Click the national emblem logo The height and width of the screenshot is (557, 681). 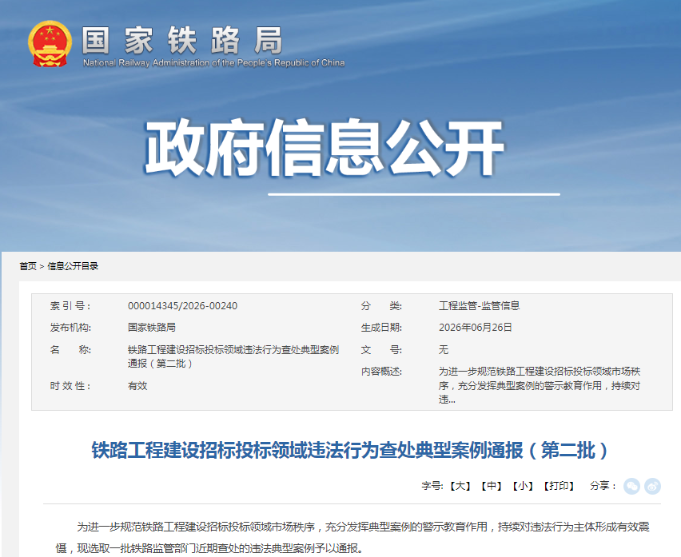(x=50, y=43)
